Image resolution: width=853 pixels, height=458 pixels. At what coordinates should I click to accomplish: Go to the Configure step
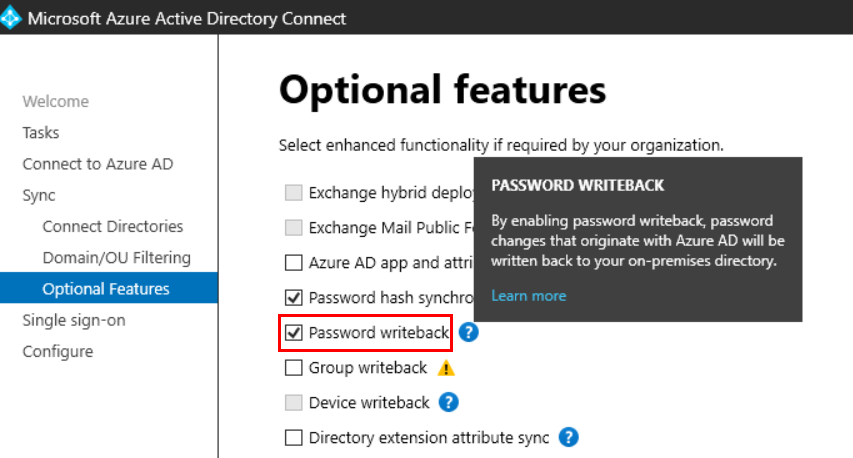(58, 351)
